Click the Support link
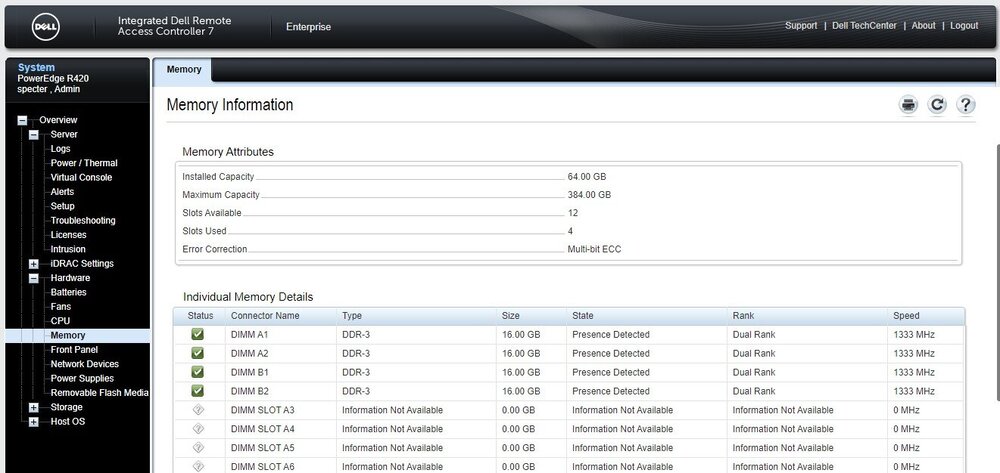 [801, 26]
